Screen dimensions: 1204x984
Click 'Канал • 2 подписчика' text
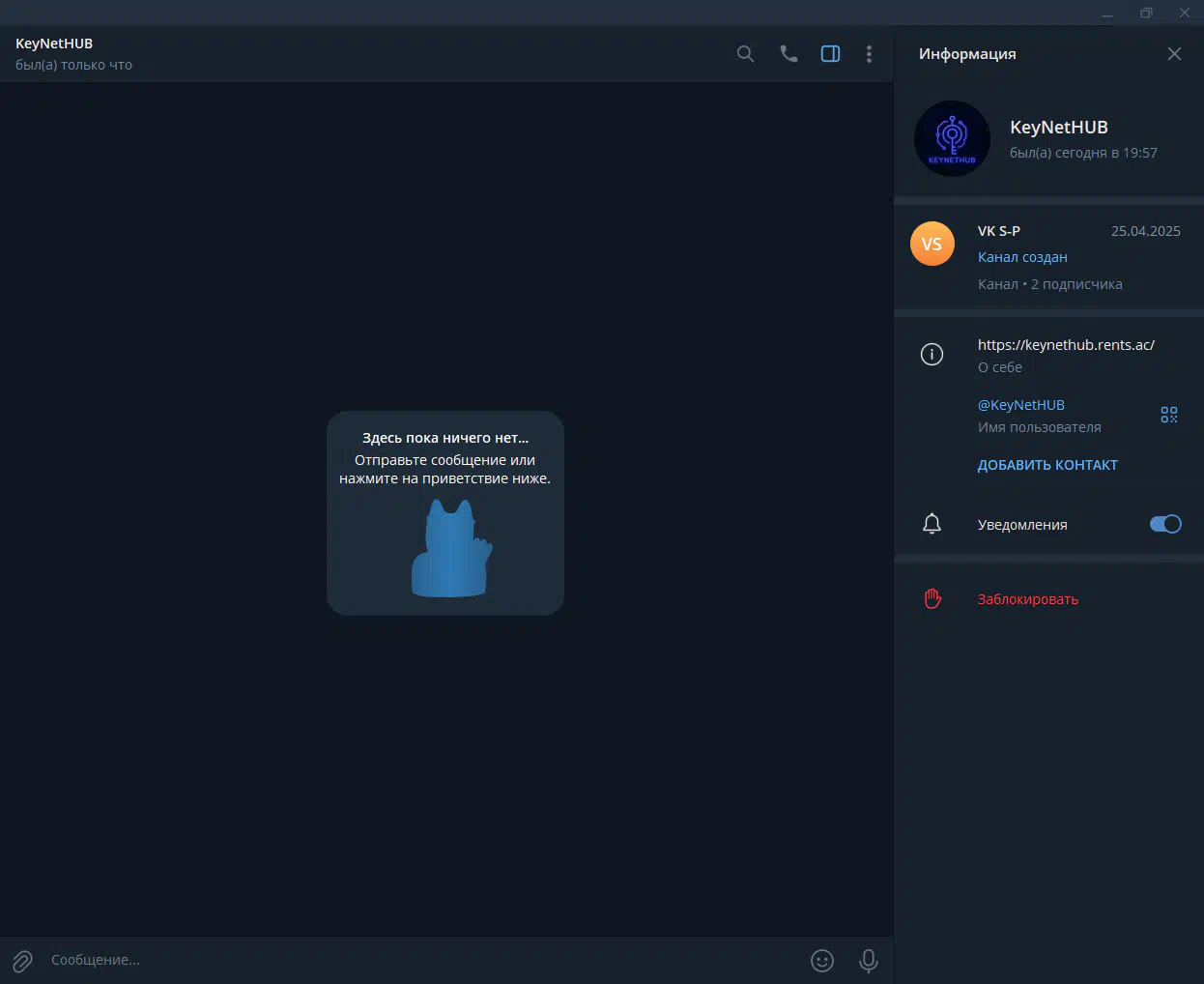coord(1050,284)
